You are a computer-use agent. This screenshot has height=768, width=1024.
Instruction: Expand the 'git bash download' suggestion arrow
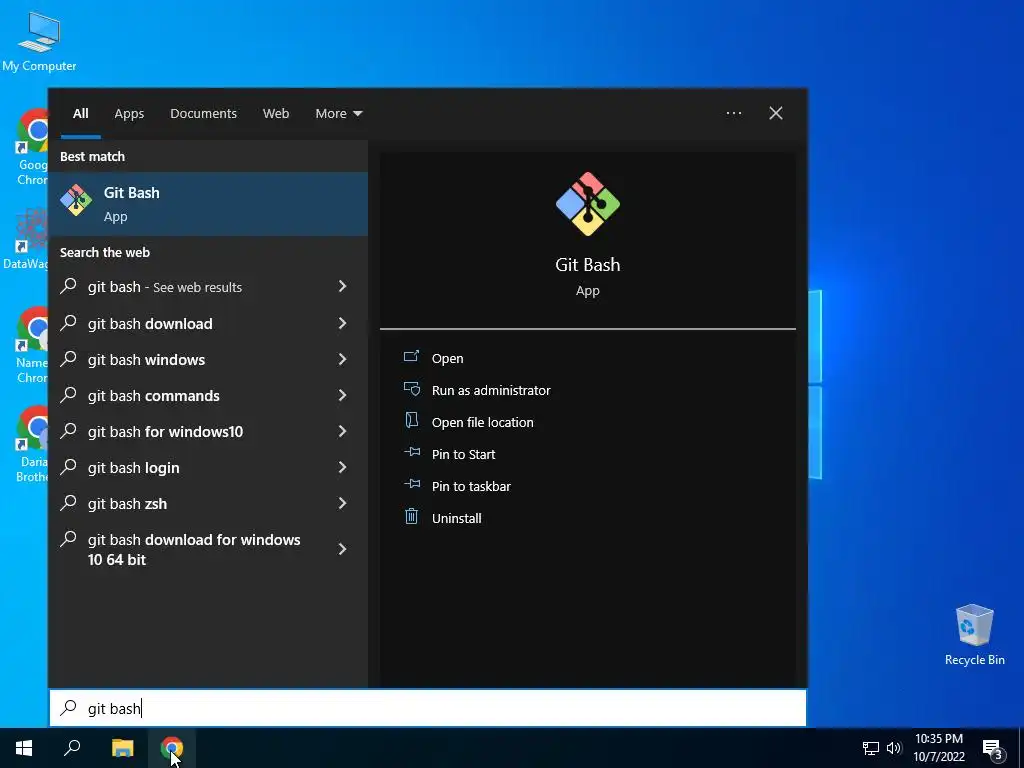[342, 323]
